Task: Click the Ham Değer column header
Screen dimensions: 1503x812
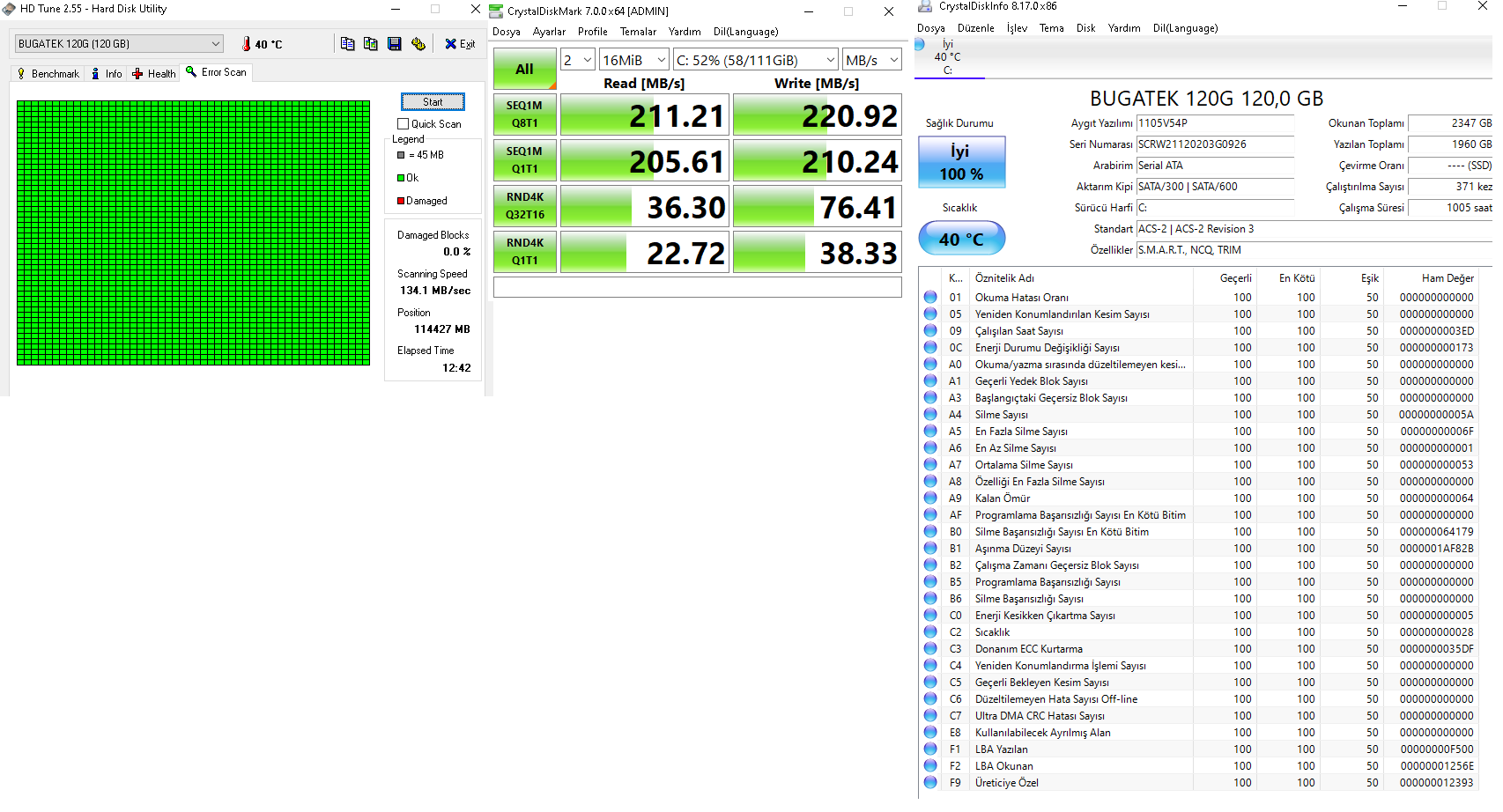Action: 1447,278
